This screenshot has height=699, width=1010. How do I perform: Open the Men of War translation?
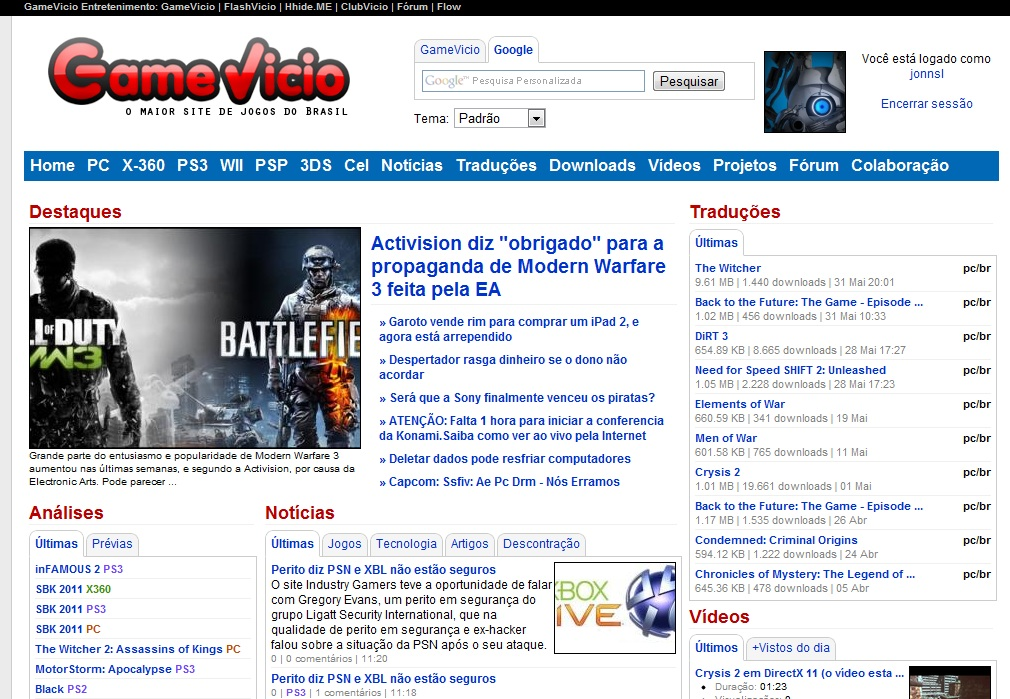(725, 438)
